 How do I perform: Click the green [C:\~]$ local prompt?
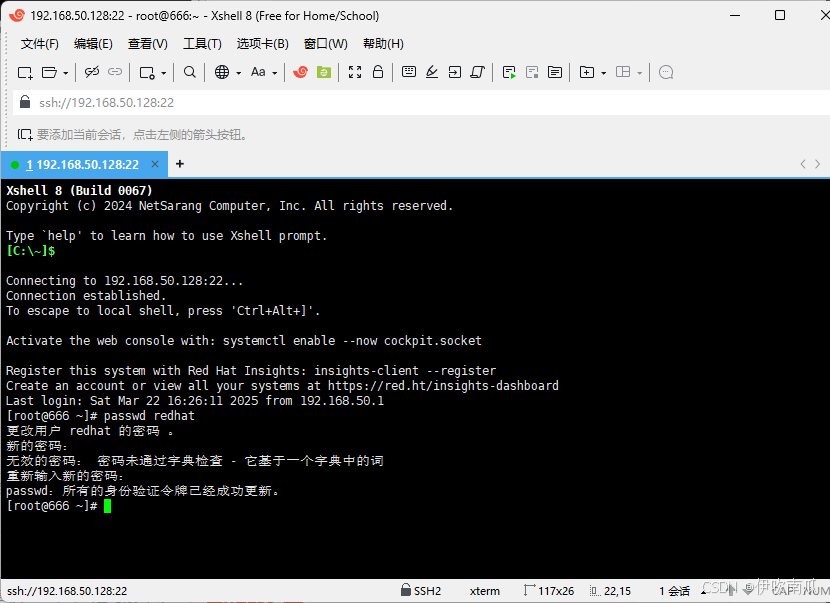31,251
